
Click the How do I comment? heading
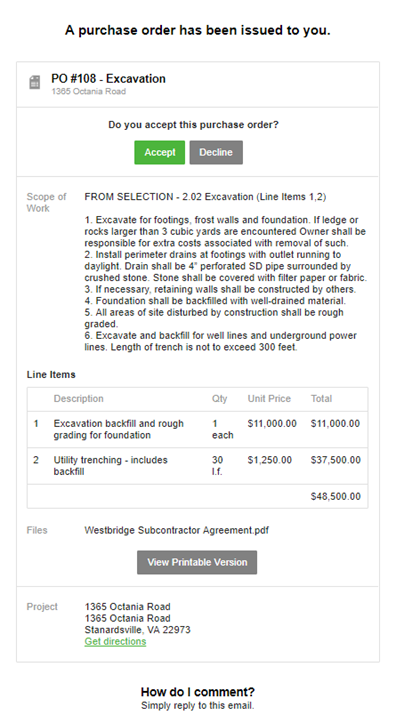[x=198, y=691]
